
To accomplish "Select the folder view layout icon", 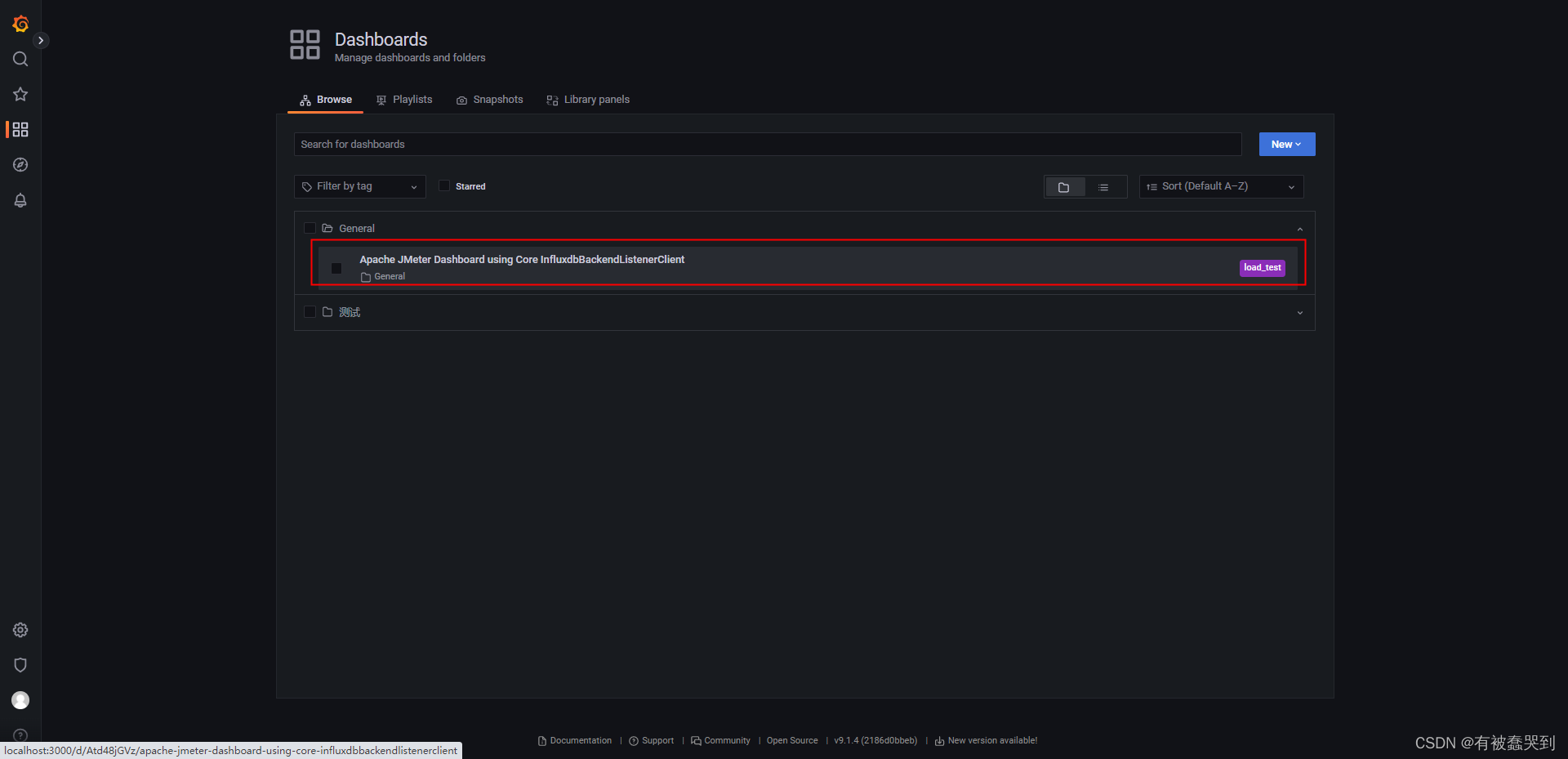I will 1064,187.
